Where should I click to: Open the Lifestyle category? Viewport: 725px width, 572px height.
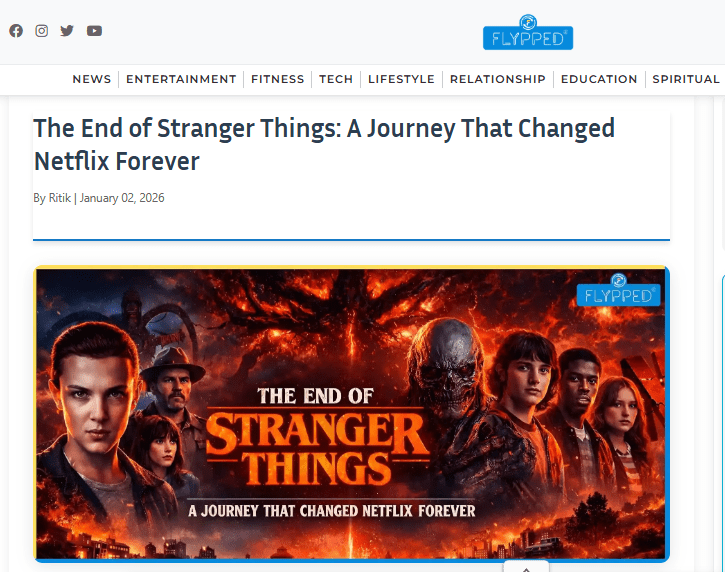[x=401, y=79]
